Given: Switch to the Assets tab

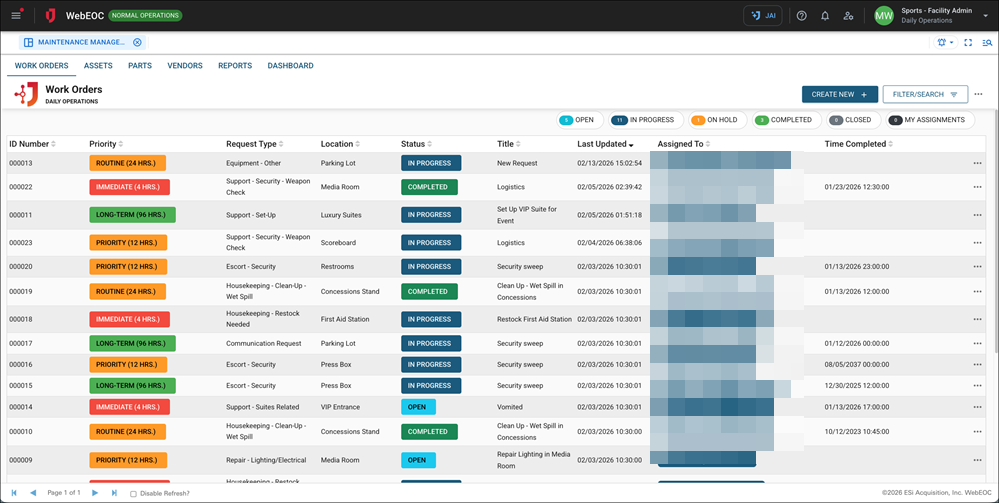Looking at the screenshot, I should click(98, 66).
